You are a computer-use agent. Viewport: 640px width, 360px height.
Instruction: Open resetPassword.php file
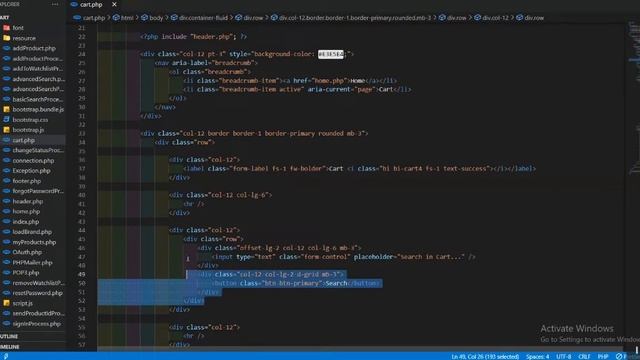(33, 293)
